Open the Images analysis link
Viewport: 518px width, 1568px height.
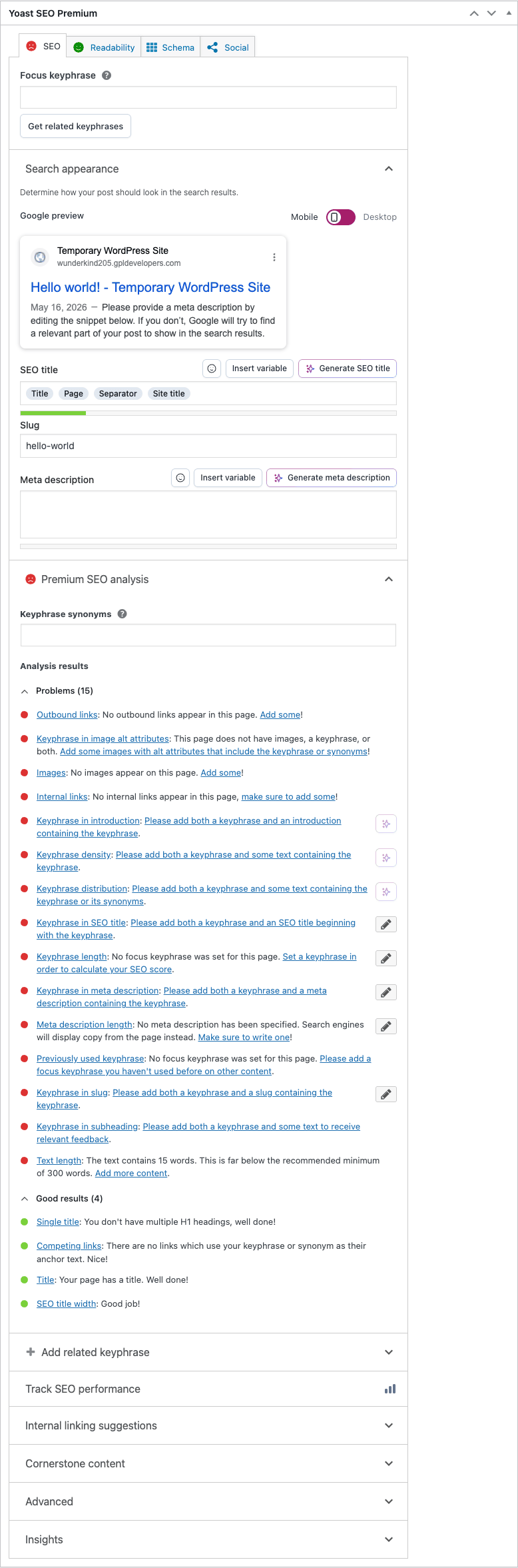[x=51, y=773]
